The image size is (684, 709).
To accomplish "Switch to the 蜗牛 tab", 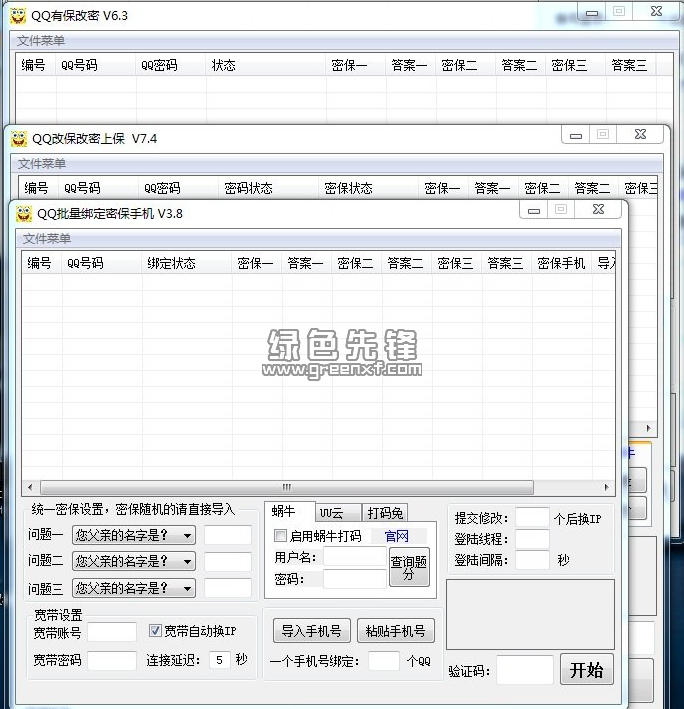I will tap(289, 512).
